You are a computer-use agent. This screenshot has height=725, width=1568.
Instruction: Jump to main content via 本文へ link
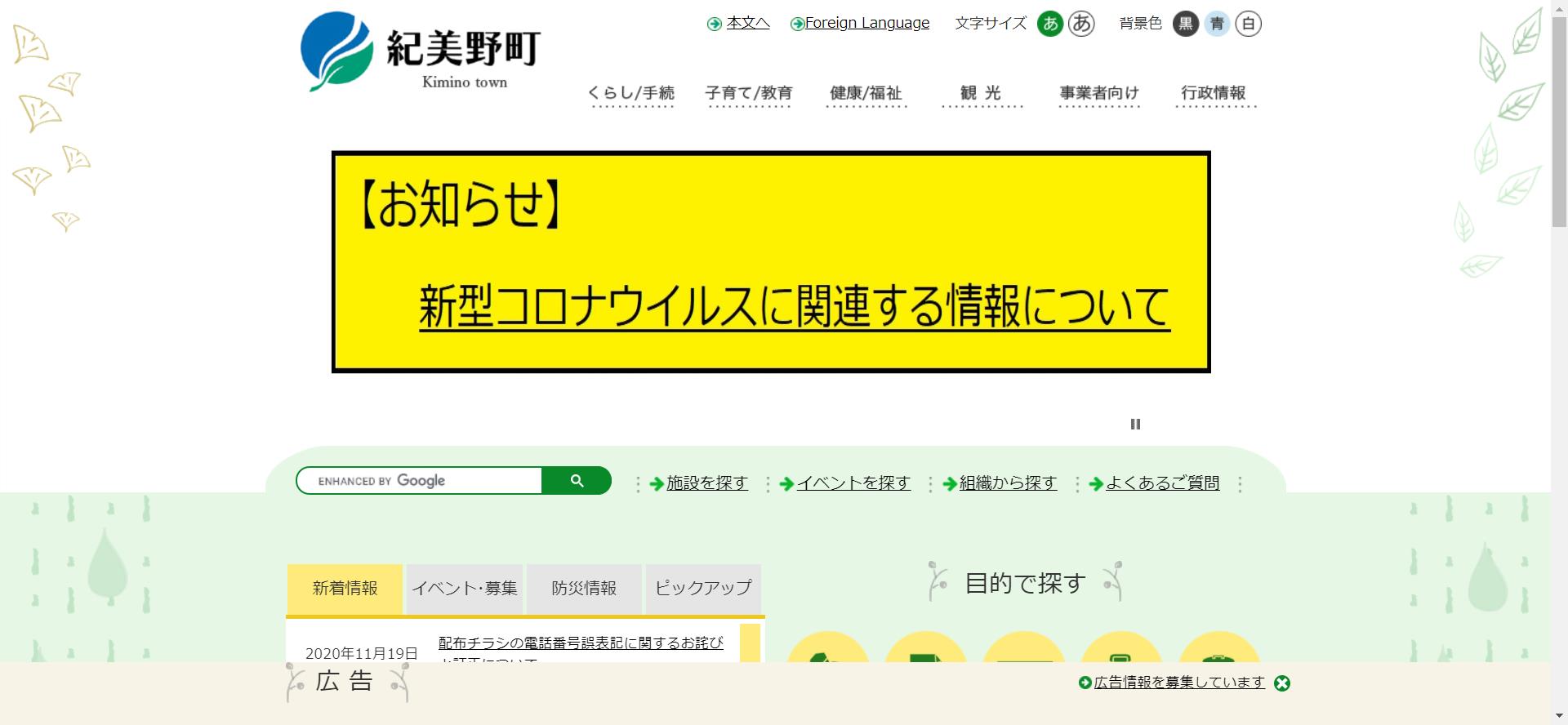pyautogui.click(x=748, y=23)
